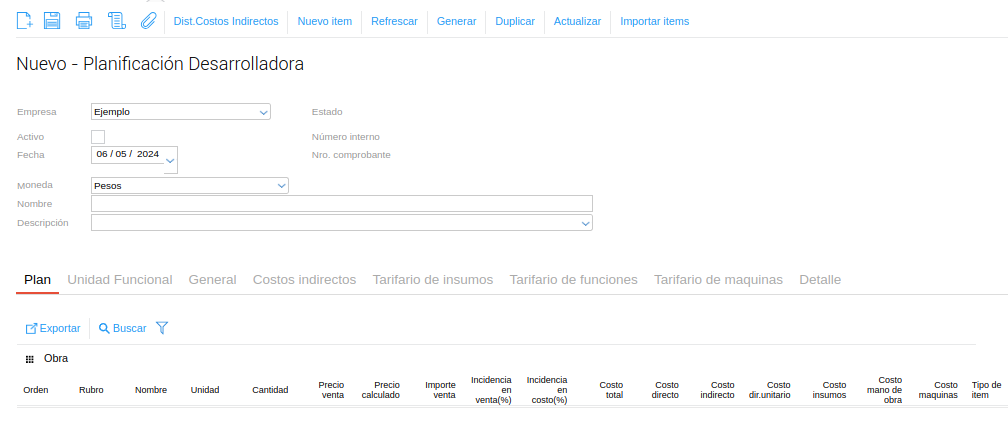Open the Costos indirectos tab
The width and height of the screenshot is (1008, 434).
pyautogui.click(x=304, y=280)
